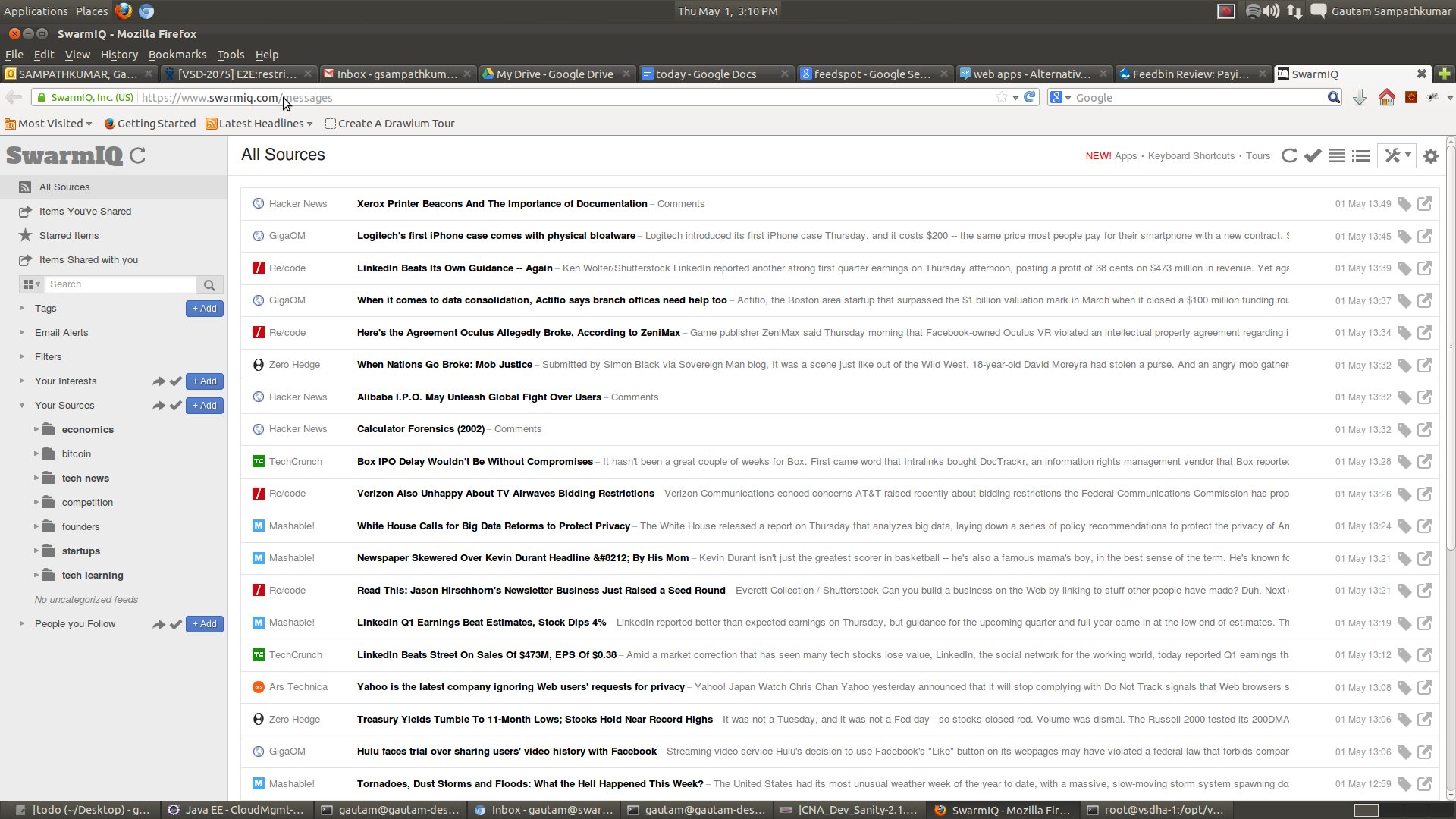This screenshot has height=819, width=1456.
Task: Refresh the All Sources feed list
Action: click(1288, 156)
